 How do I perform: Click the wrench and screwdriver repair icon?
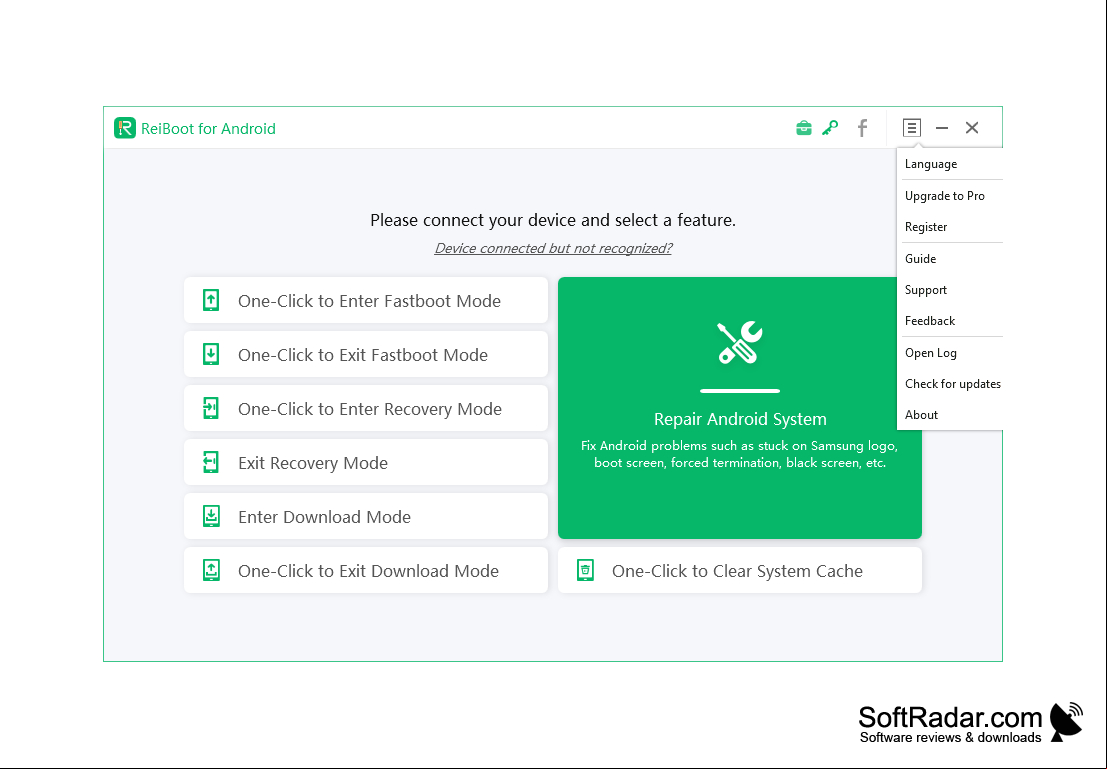[739, 342]
